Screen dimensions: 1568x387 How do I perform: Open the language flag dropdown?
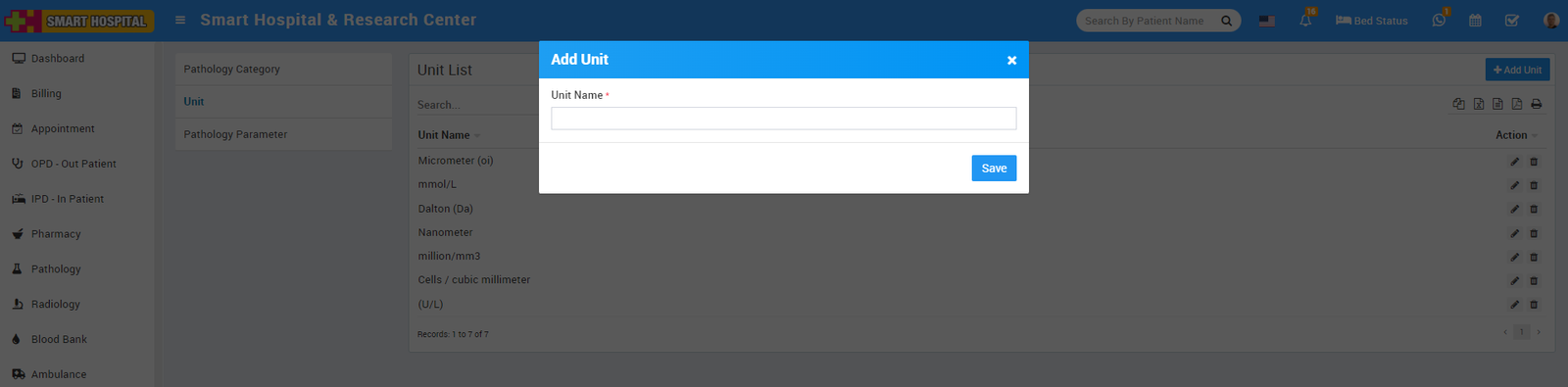[x=1267, y=21]
